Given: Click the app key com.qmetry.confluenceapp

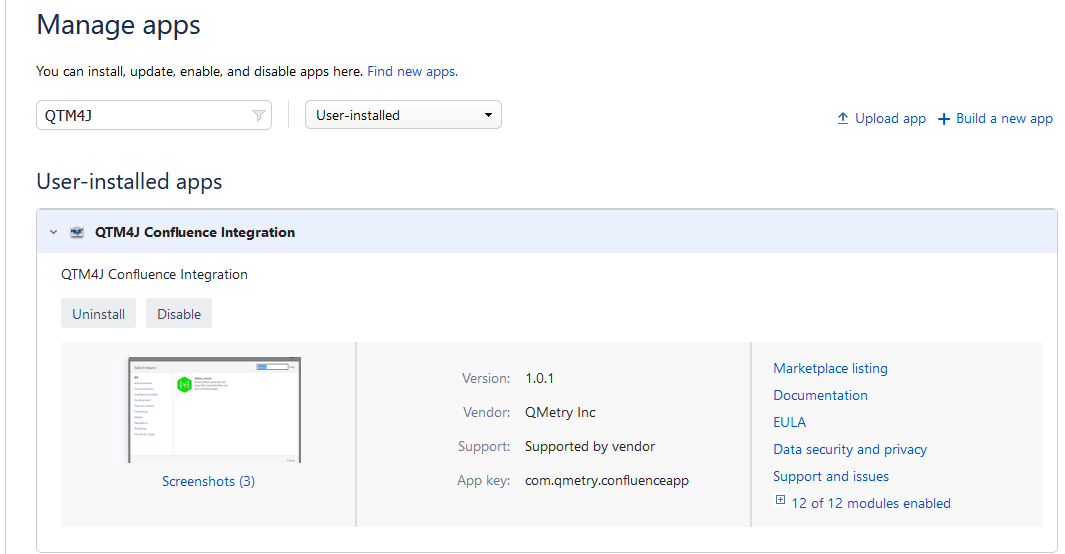Looking at the screenshot, I should coord(607,480).
